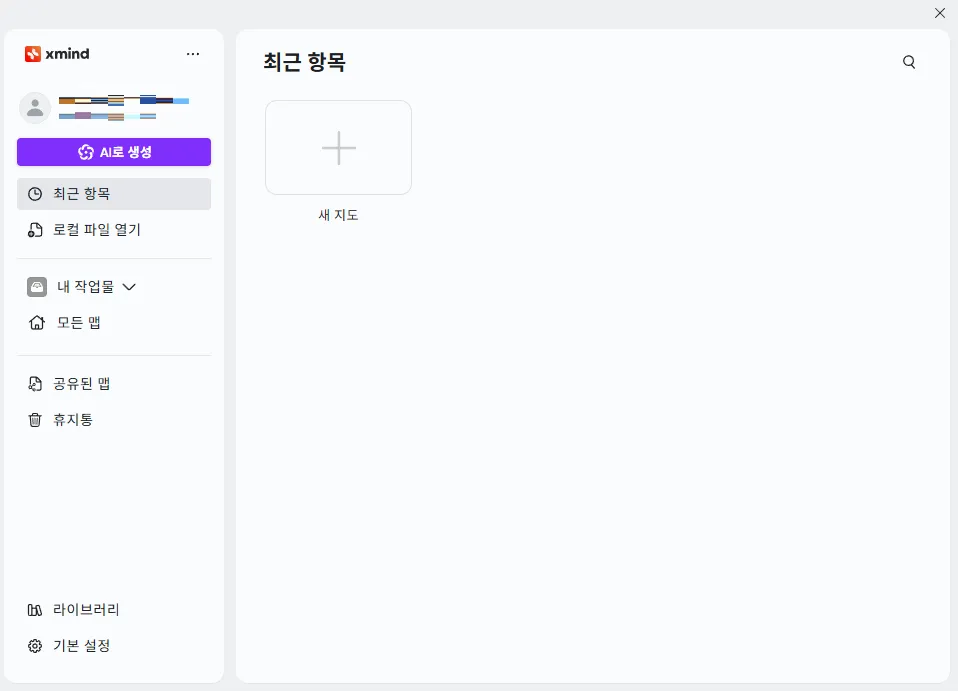This screenshot has height=691, width=958.
Task: Click the shared file icon beside 공유된 맵
Action: [x=35, y=383]
